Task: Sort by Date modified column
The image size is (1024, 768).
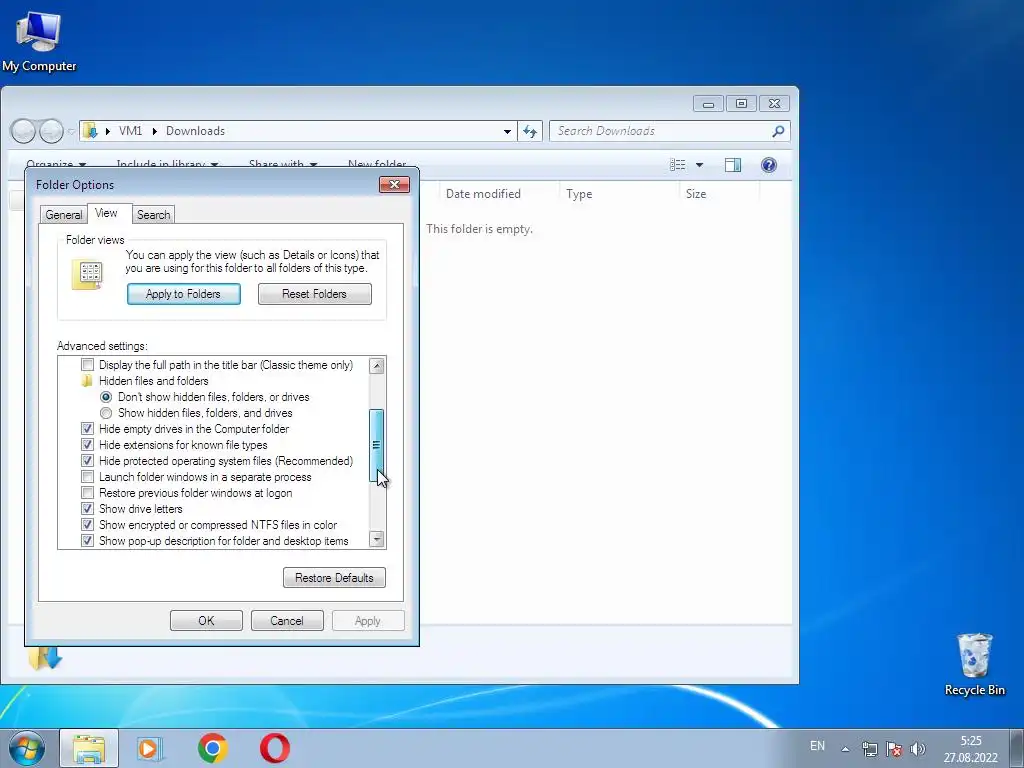Action: point(483,194)
